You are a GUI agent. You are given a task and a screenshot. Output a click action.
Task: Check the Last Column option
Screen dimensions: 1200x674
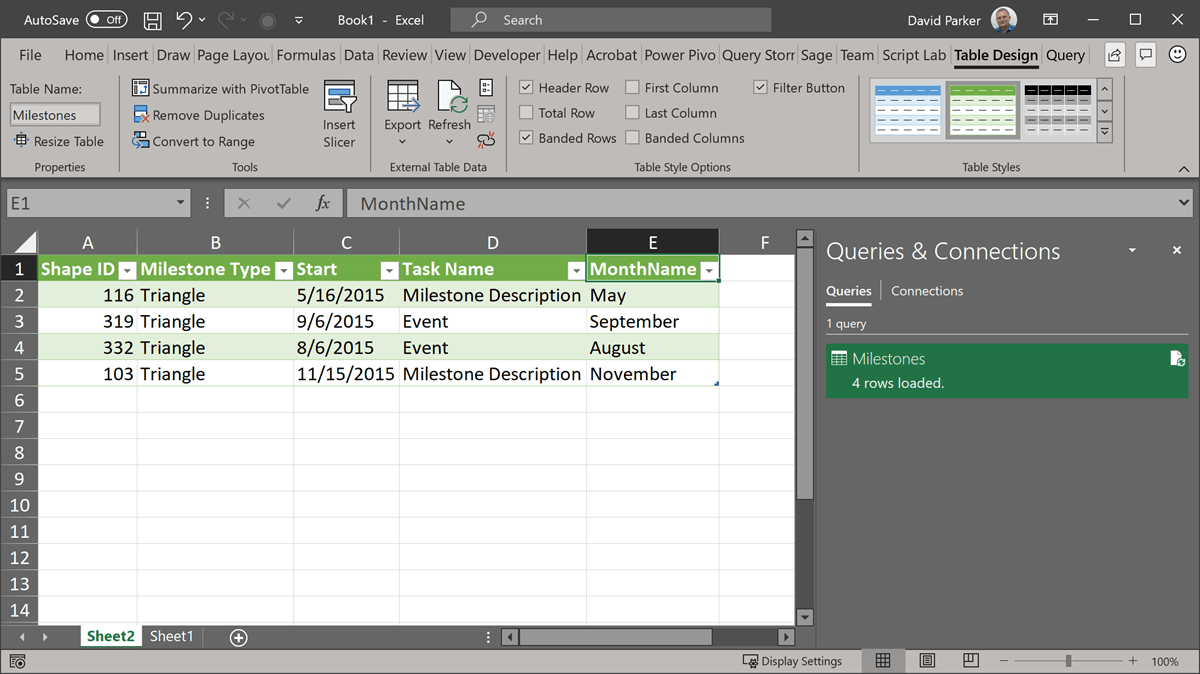[631, 112]
